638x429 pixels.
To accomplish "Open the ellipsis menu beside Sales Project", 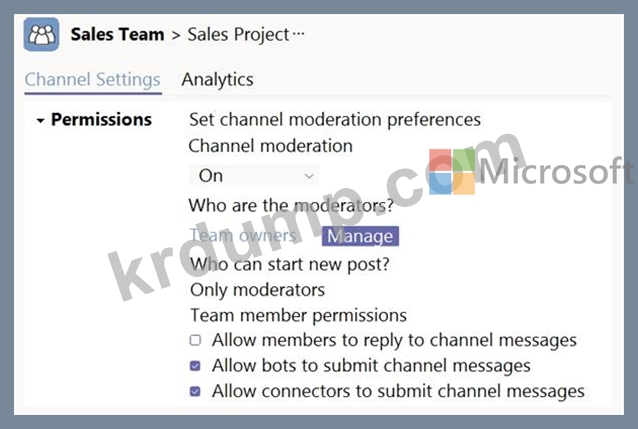I will coord(297,35).
